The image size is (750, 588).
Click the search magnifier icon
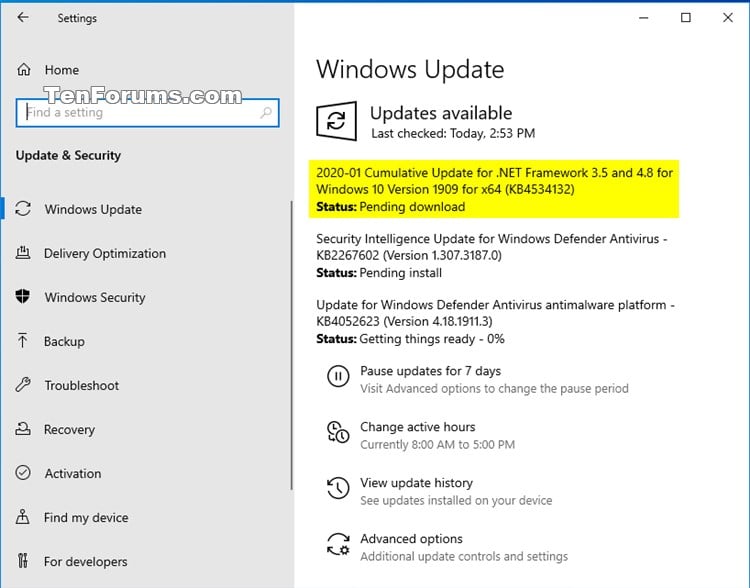[x=266, y=112]
